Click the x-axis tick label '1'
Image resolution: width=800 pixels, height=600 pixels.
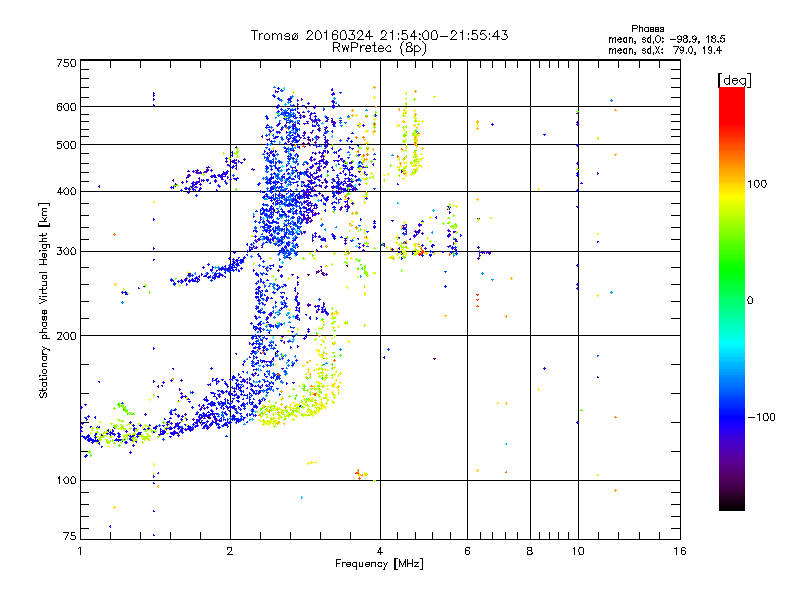(80, 551)
